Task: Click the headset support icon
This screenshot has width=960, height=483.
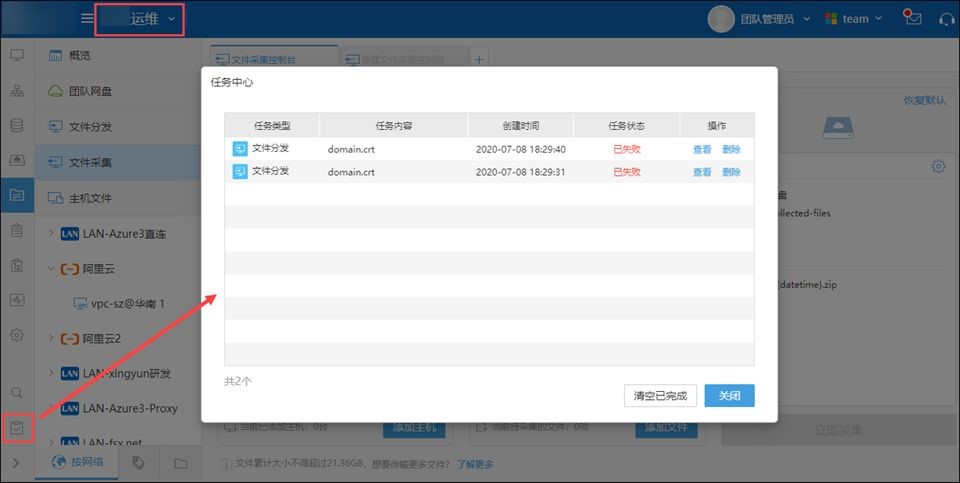Action: tap(946, 19)
